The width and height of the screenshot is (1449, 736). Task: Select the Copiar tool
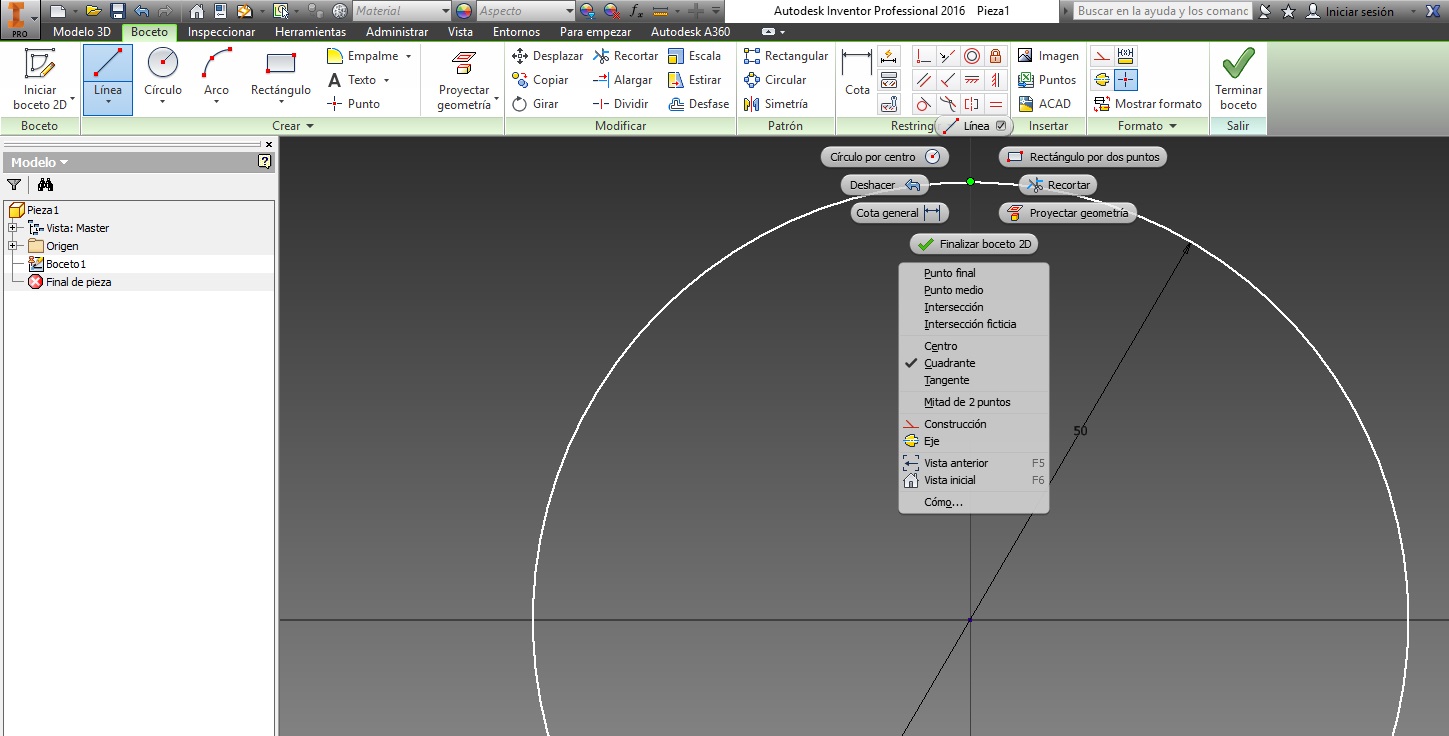[540, 80]
